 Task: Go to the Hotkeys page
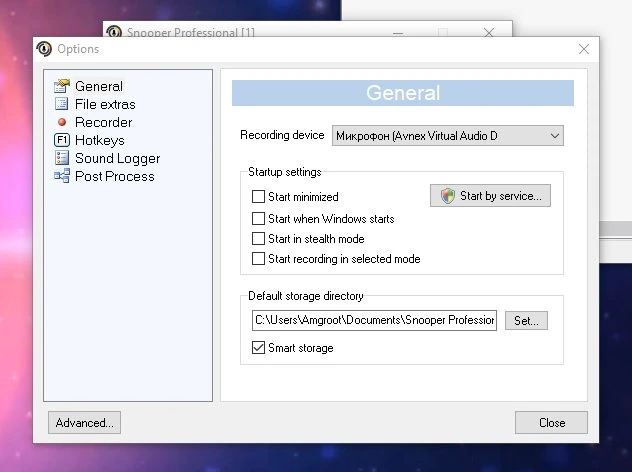pyautogui.click(x=100, y=140)
